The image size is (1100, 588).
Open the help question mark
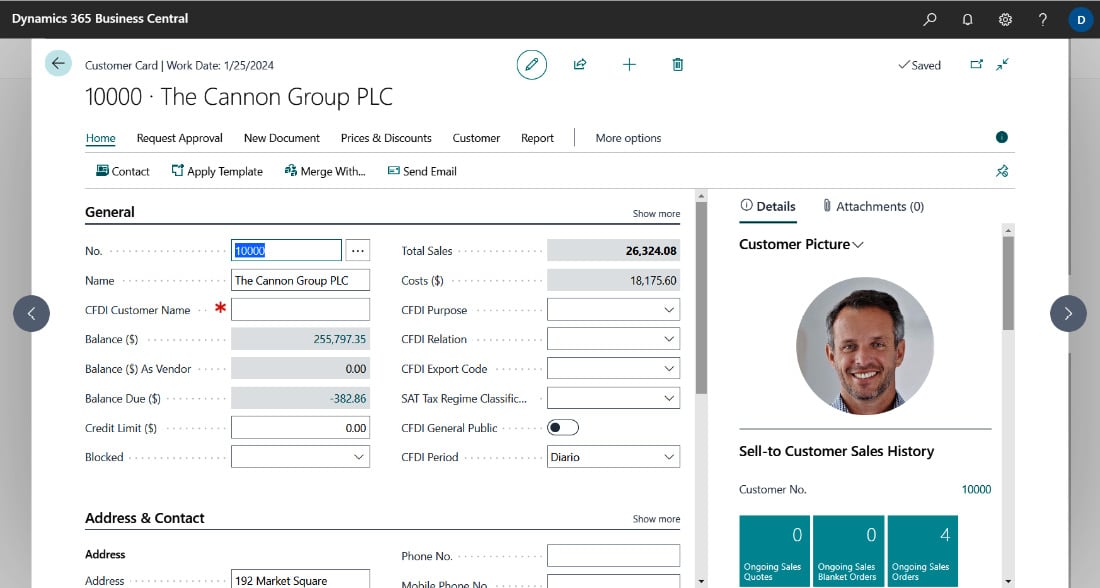(x=1042, y=19)
